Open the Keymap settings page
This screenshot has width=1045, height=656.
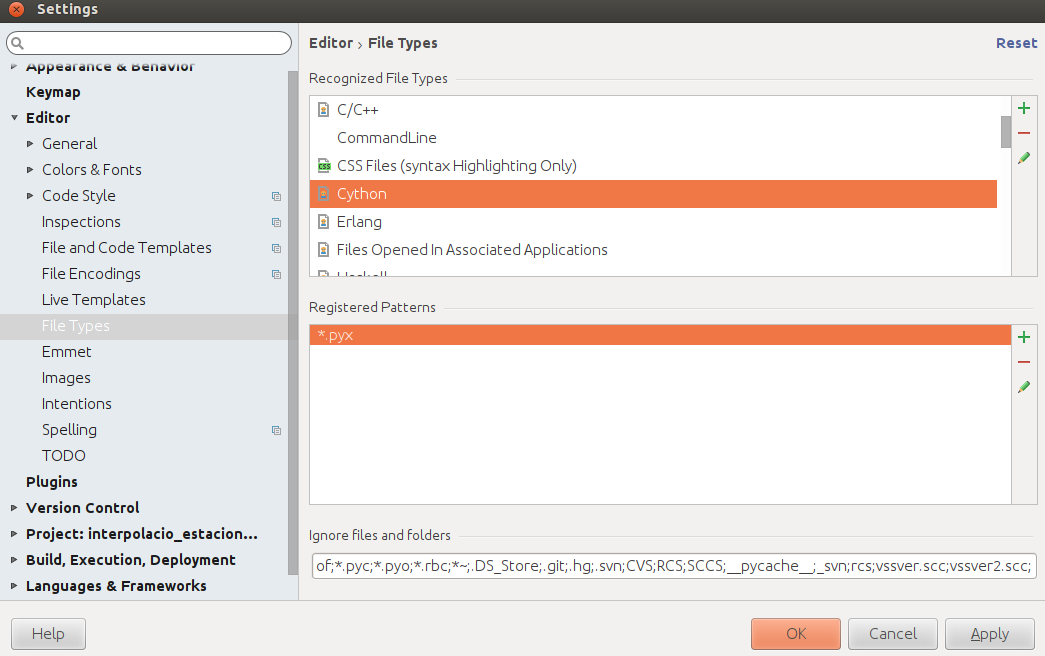[53, 92]
